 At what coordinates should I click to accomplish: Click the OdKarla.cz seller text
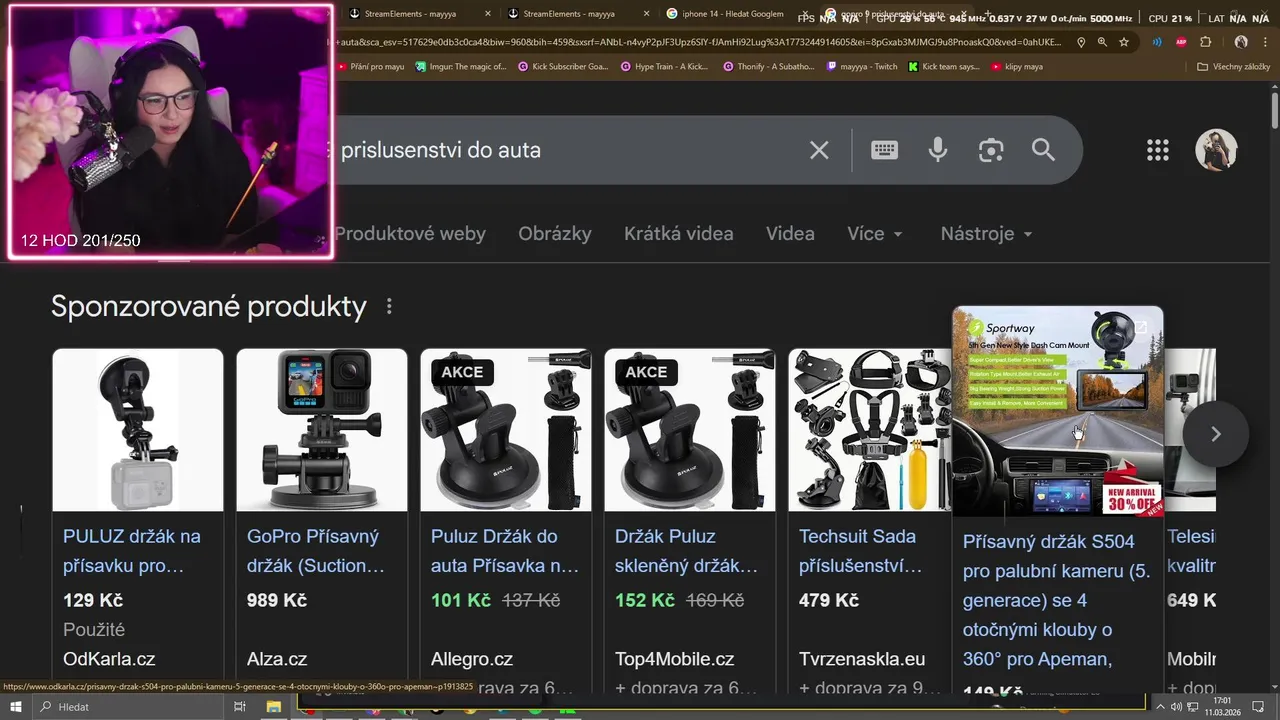[x=109, y=660]
